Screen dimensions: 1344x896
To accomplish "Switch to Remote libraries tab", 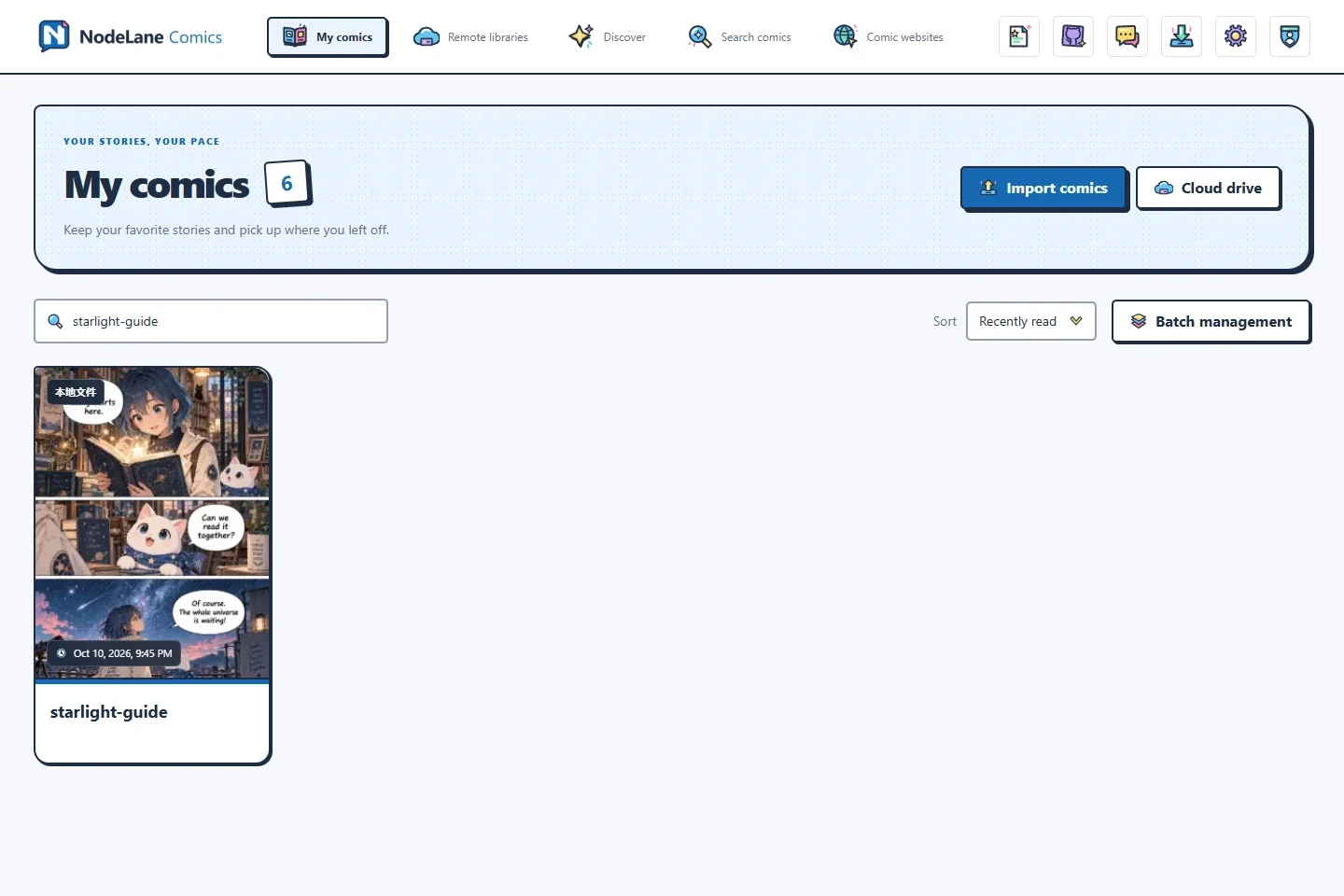I will [x=470, y=36].
